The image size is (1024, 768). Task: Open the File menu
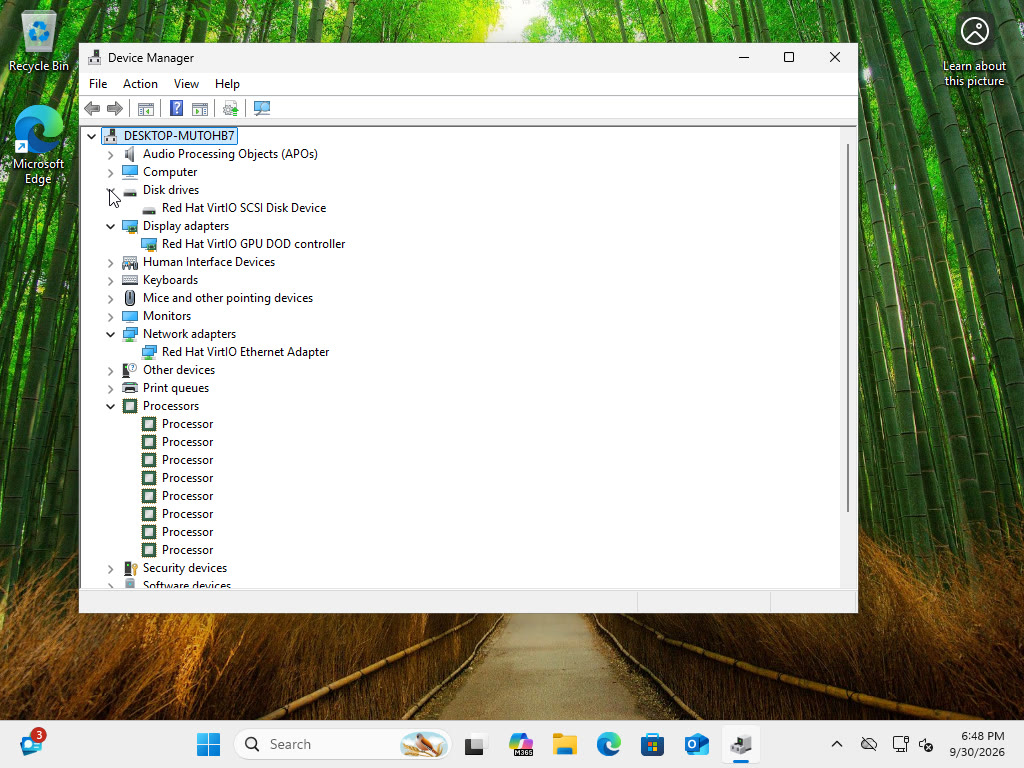[98, 84]
